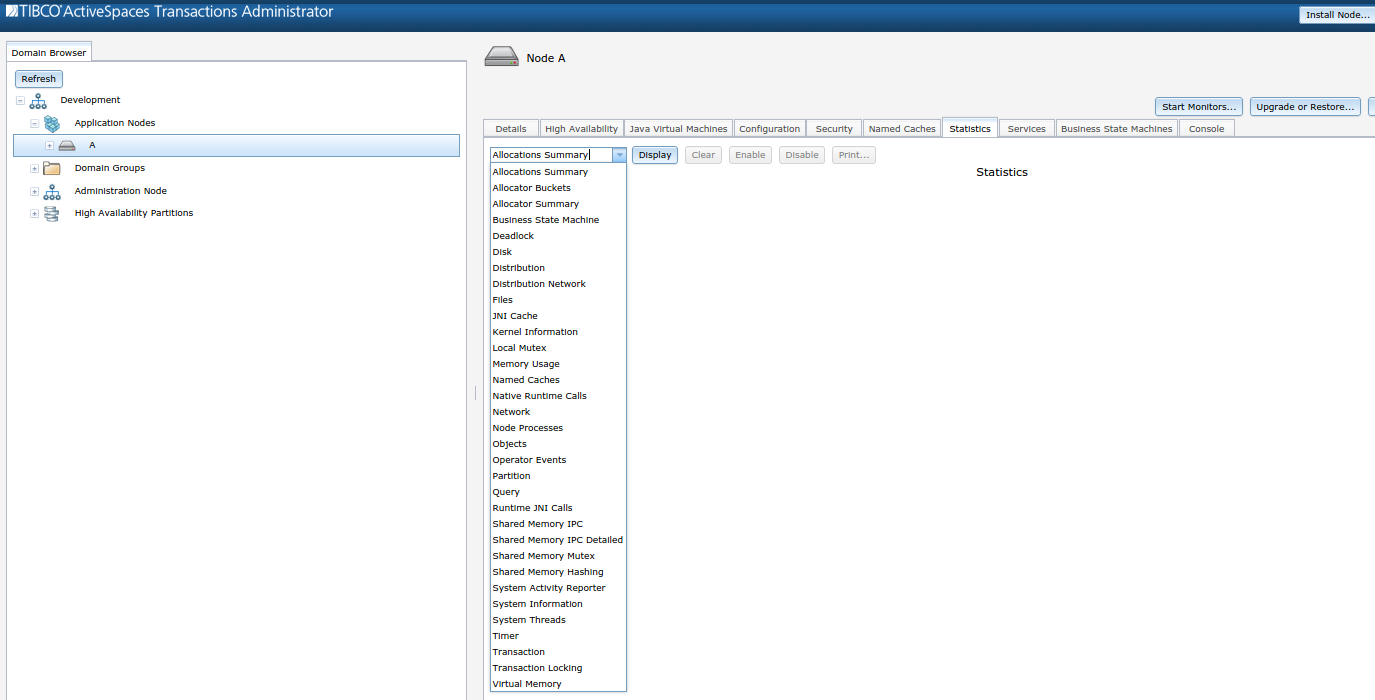The height and width of the screenshot is (700, 1375).
Task: Select the Domain Browser tab
Action: (48, 51)
